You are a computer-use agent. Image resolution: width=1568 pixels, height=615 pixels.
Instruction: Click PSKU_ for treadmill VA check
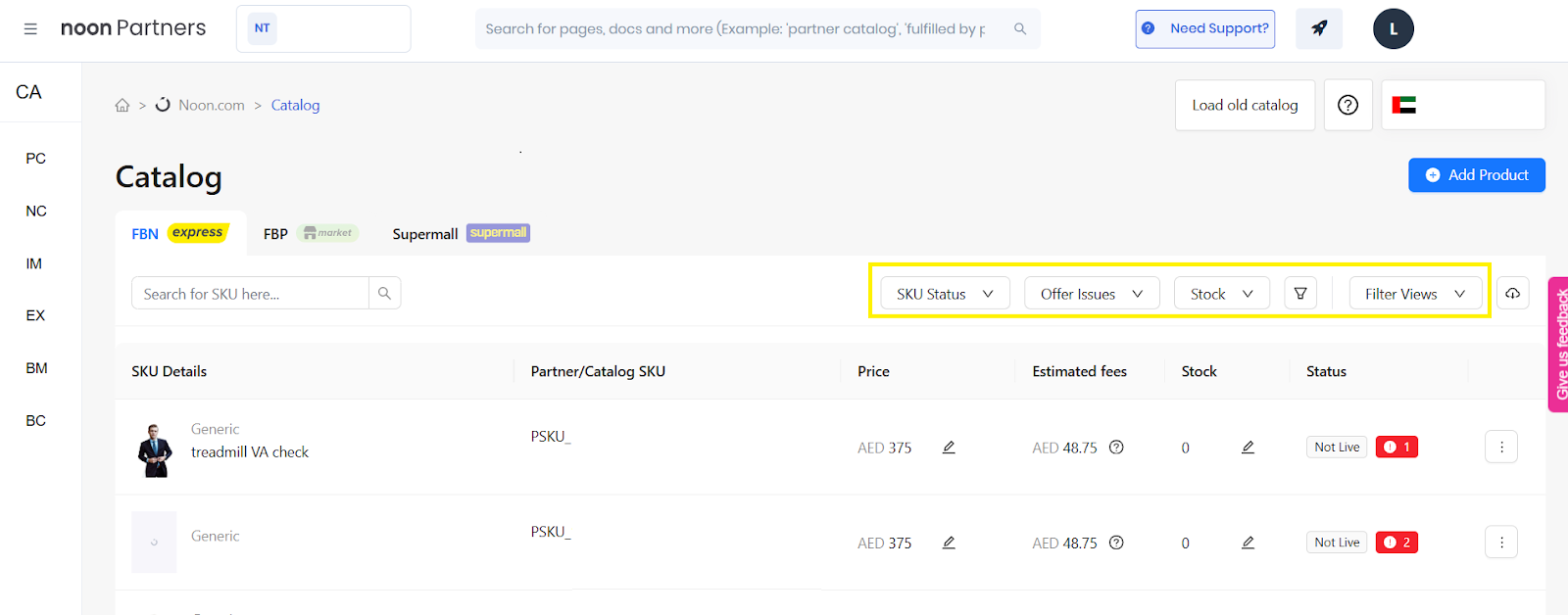(x=551, y=437)
